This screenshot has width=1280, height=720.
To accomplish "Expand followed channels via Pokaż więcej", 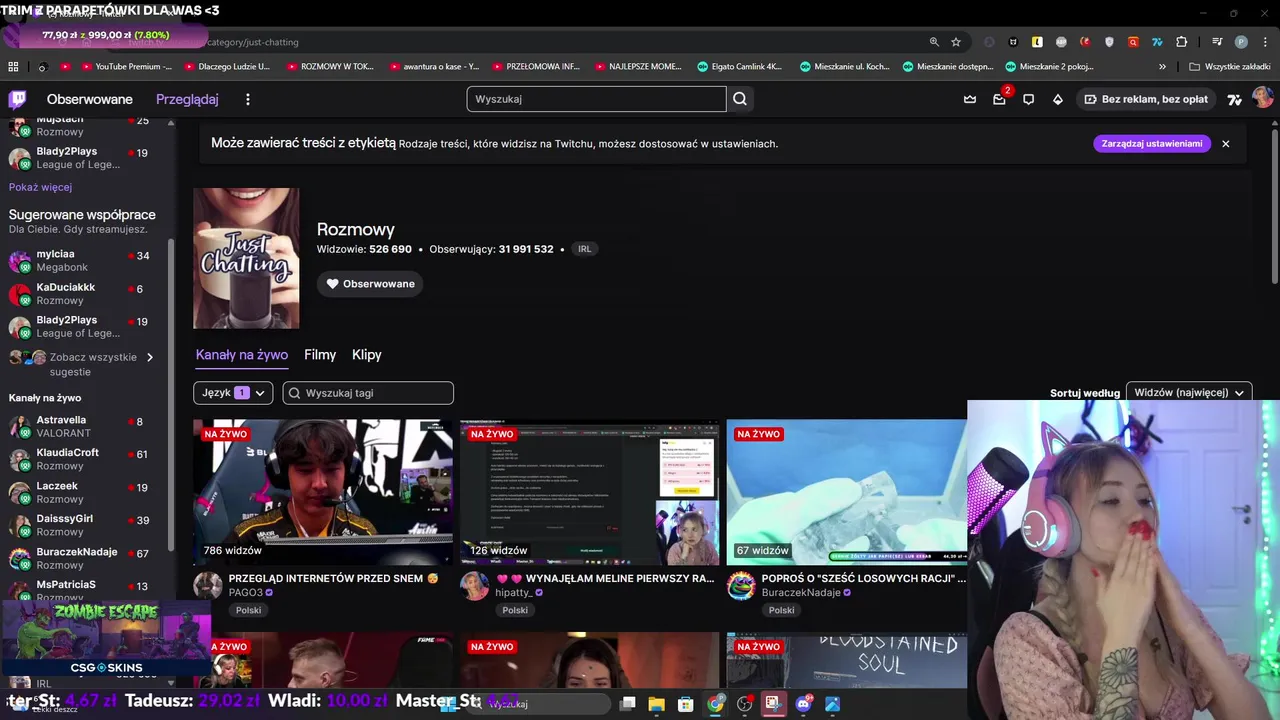I will (x=40, y=187).
